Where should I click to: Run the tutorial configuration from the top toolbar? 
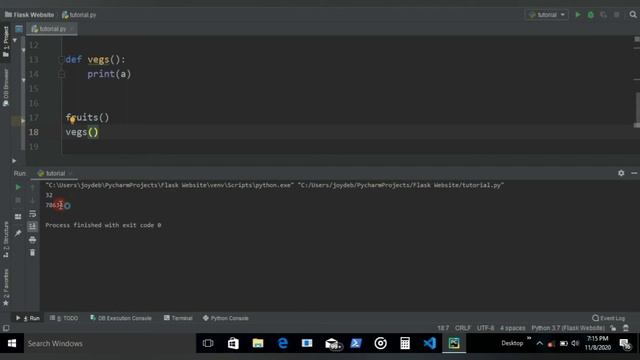[x=578, y=15]
